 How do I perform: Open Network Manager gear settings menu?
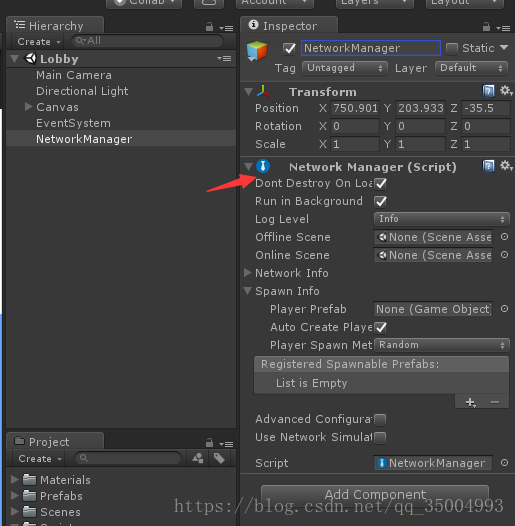click(x=506, y=166)
